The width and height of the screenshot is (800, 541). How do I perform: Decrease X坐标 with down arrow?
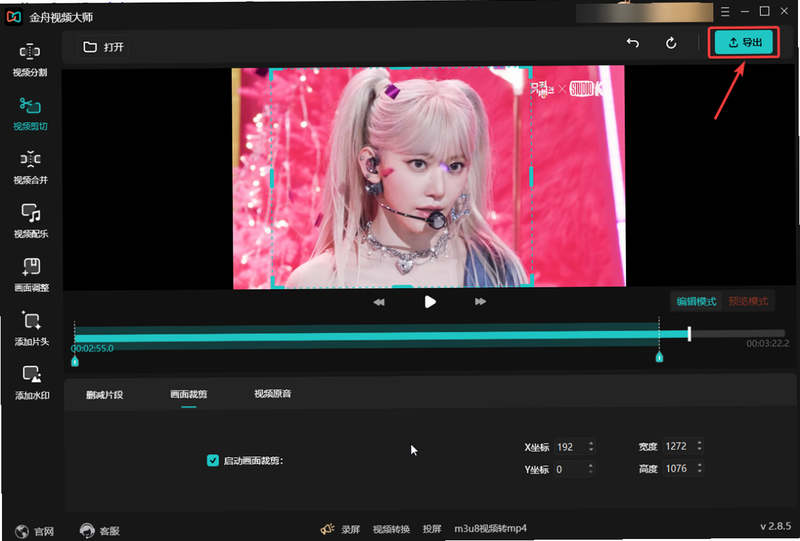point(591,450)
